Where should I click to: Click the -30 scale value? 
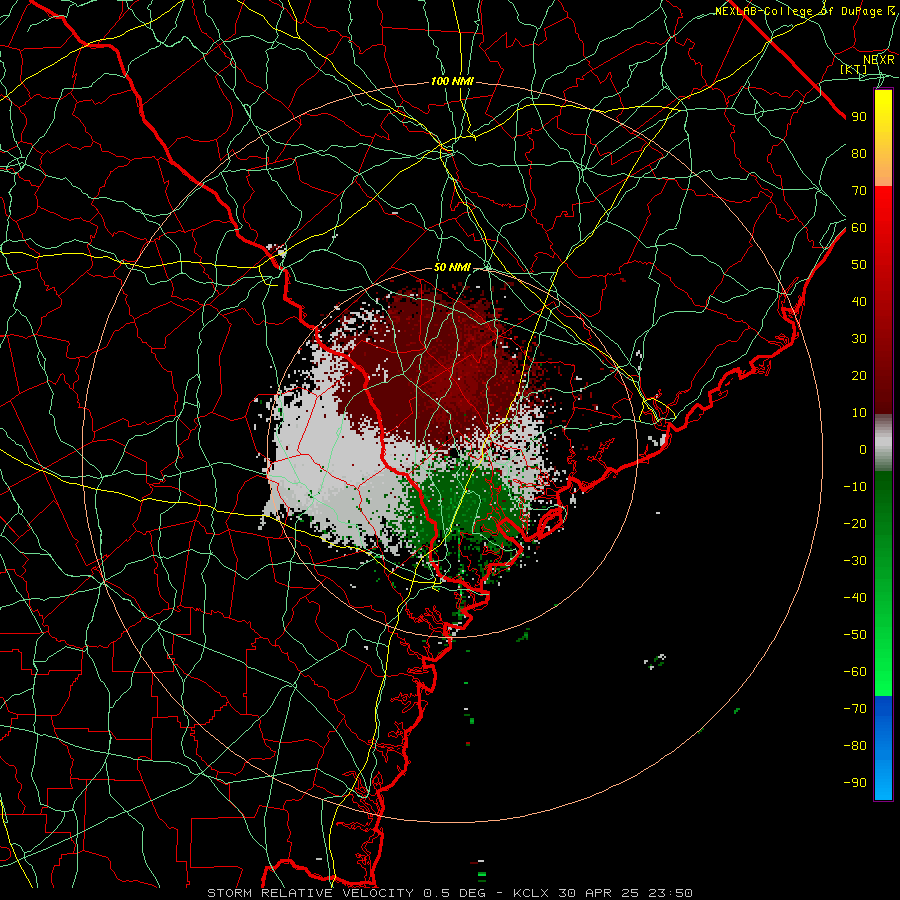(855, 561)
